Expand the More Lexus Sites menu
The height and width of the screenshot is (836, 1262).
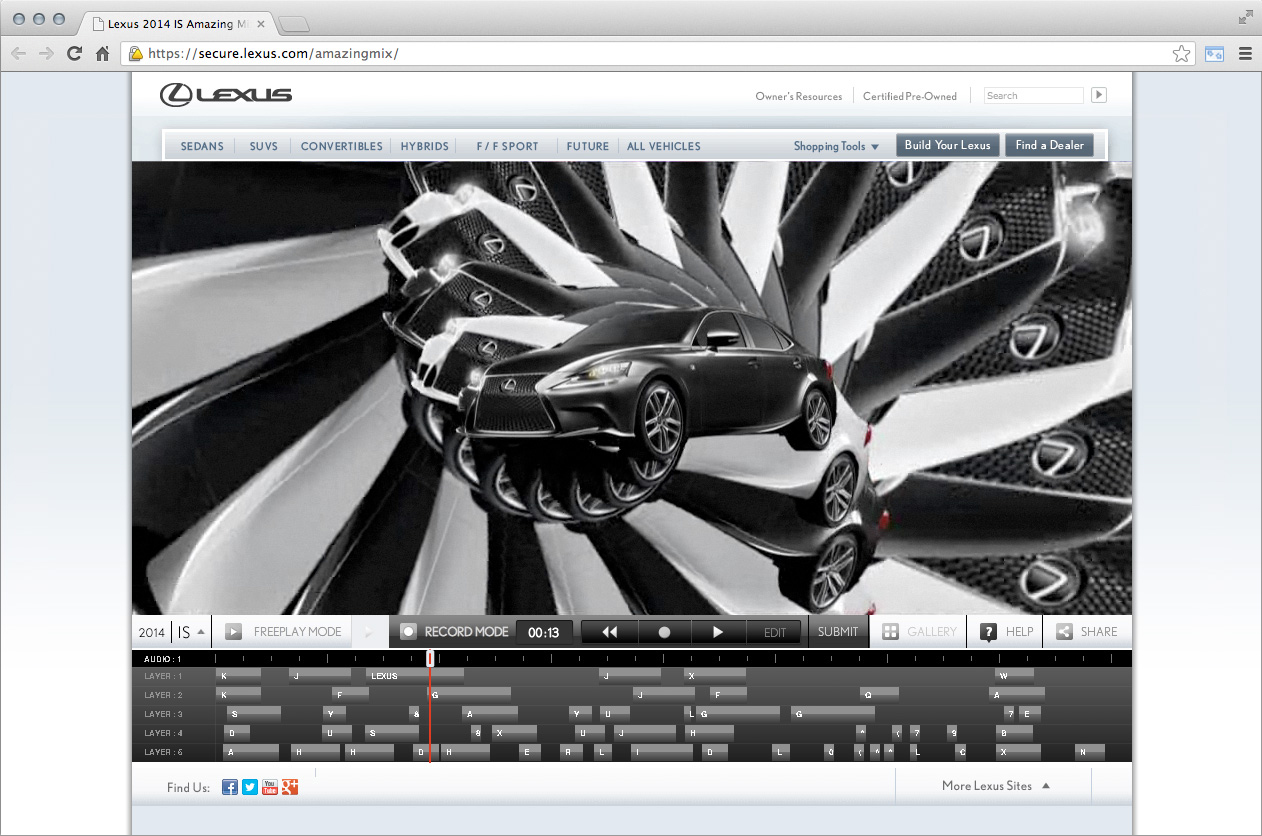pyautogui.click(x=996, y=786)
